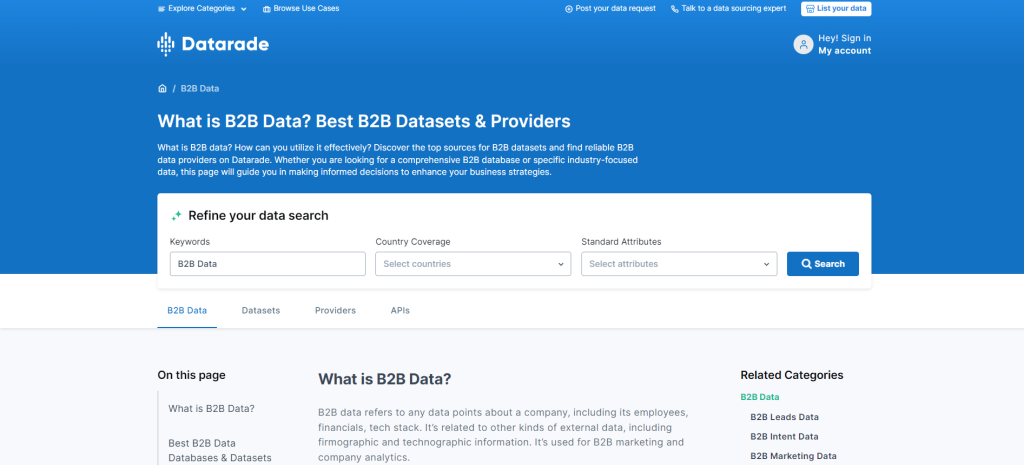Click the Datarade logo
The image size is (1024, 465).
[213, 44]
